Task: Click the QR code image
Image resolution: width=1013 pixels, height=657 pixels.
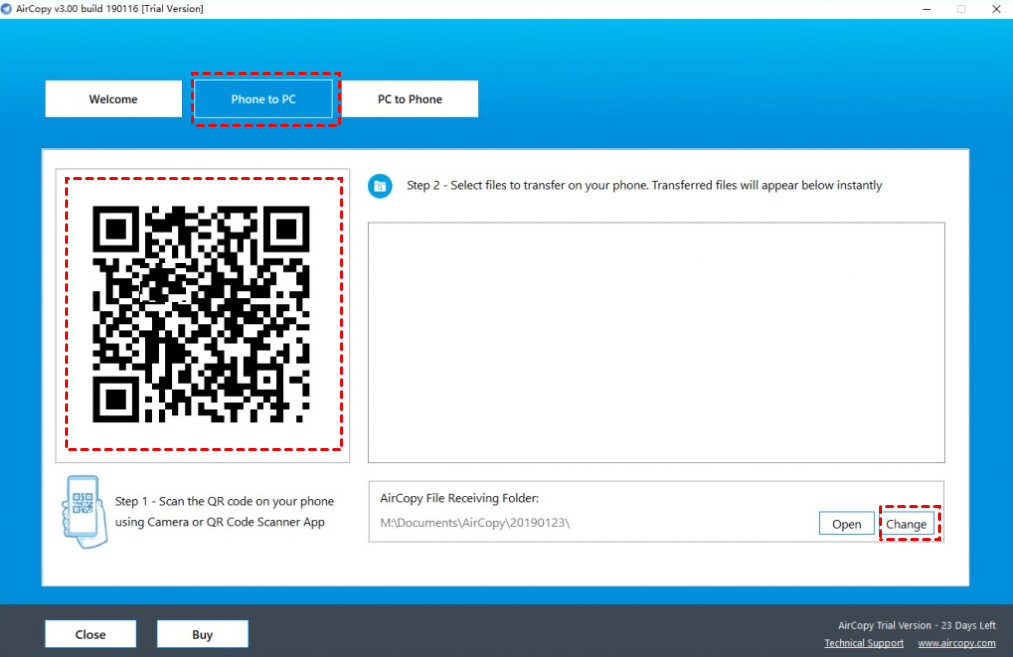Action: tap(201, 314)
